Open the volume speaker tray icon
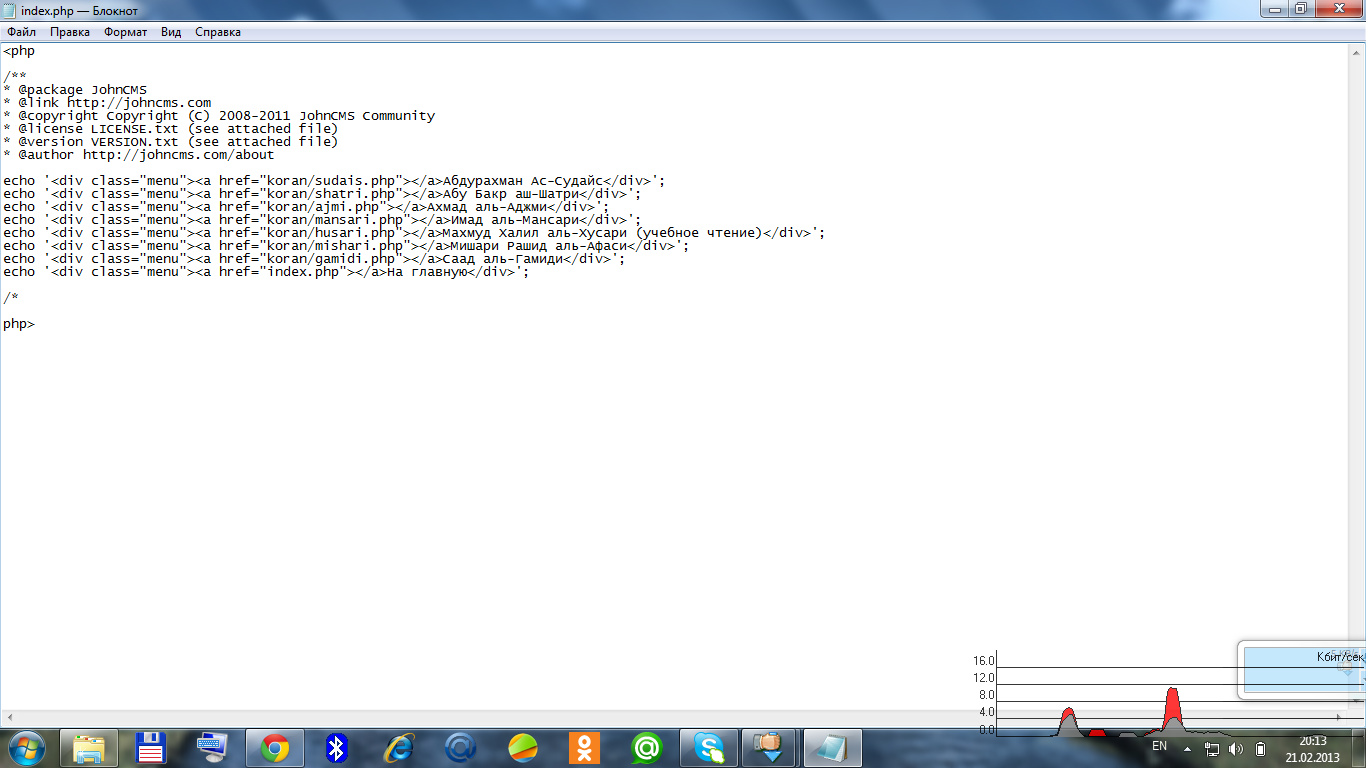This screenshot has width=1366, height=770. [1236, 749]
